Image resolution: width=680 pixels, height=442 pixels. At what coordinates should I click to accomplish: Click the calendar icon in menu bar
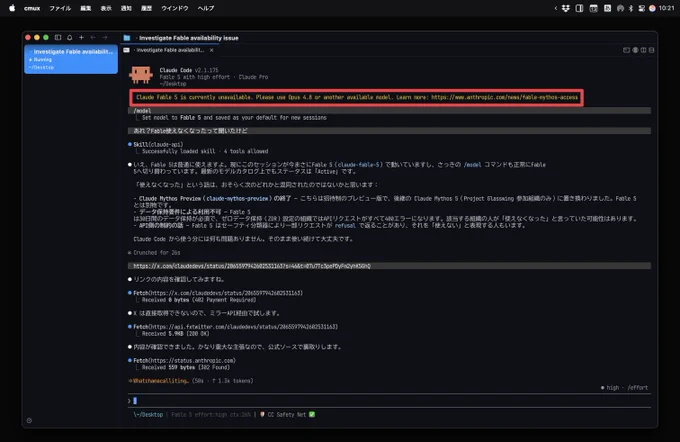pyautogui.click(x=593, y=8)
